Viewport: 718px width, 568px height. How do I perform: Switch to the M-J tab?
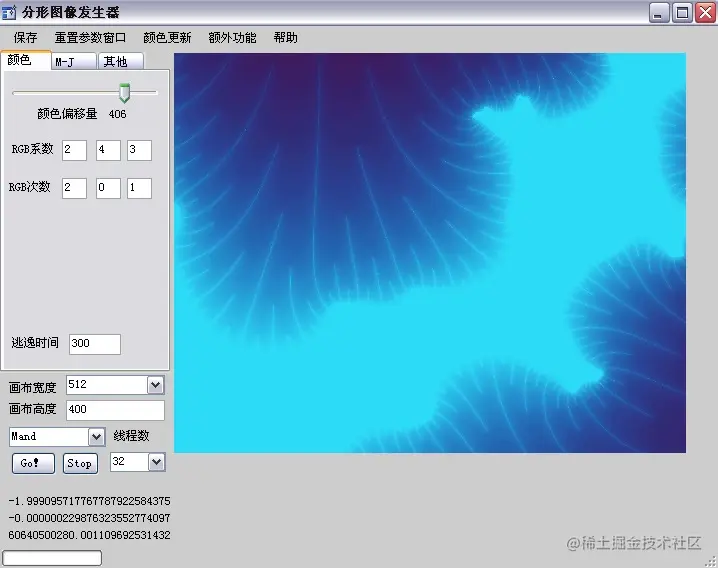[73, 61]
